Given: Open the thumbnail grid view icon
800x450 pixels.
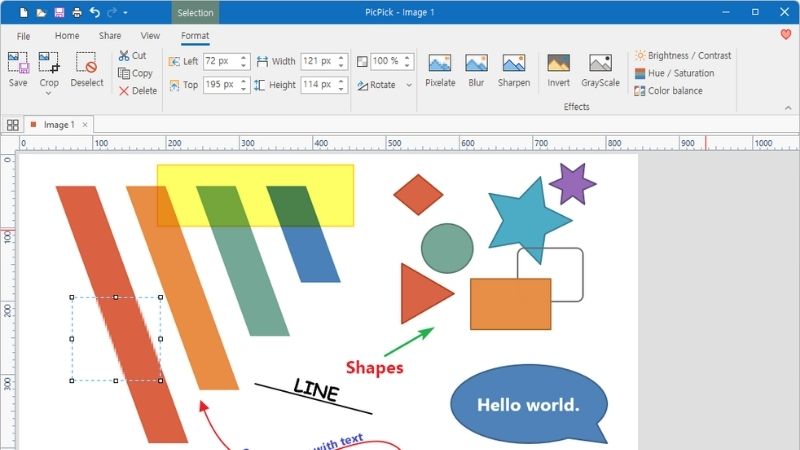Looking at the screenshot, I should click(12, 125).
